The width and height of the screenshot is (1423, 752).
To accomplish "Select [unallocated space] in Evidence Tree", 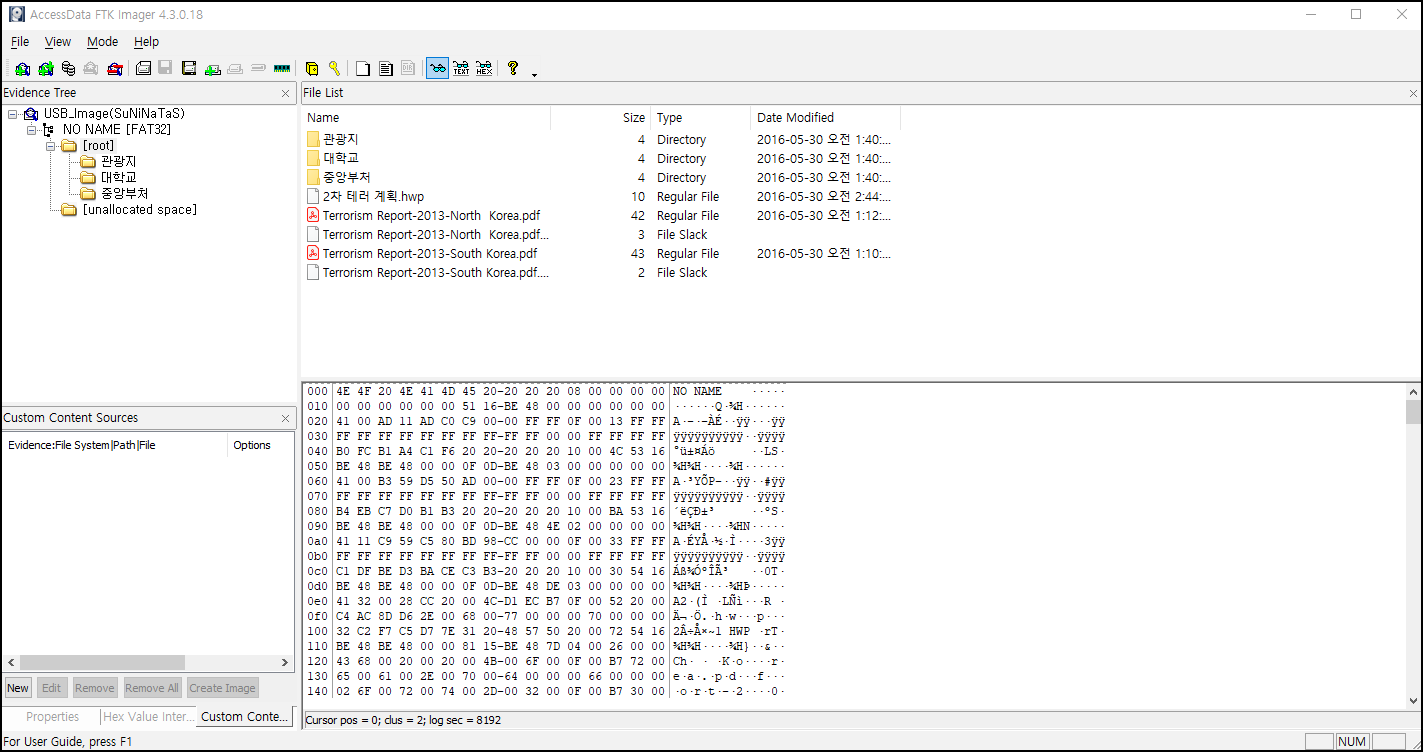I will pos(139,210).
